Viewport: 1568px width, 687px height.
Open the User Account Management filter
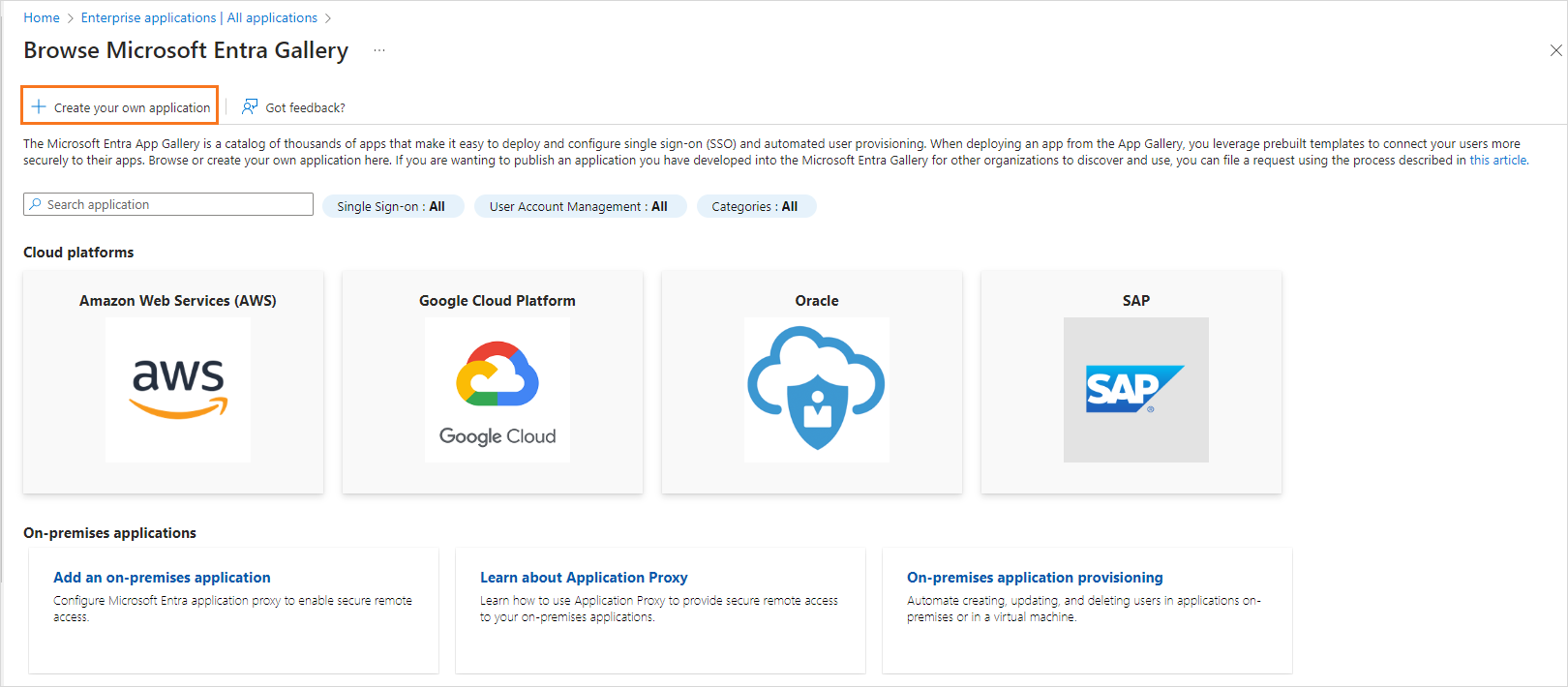580,206
